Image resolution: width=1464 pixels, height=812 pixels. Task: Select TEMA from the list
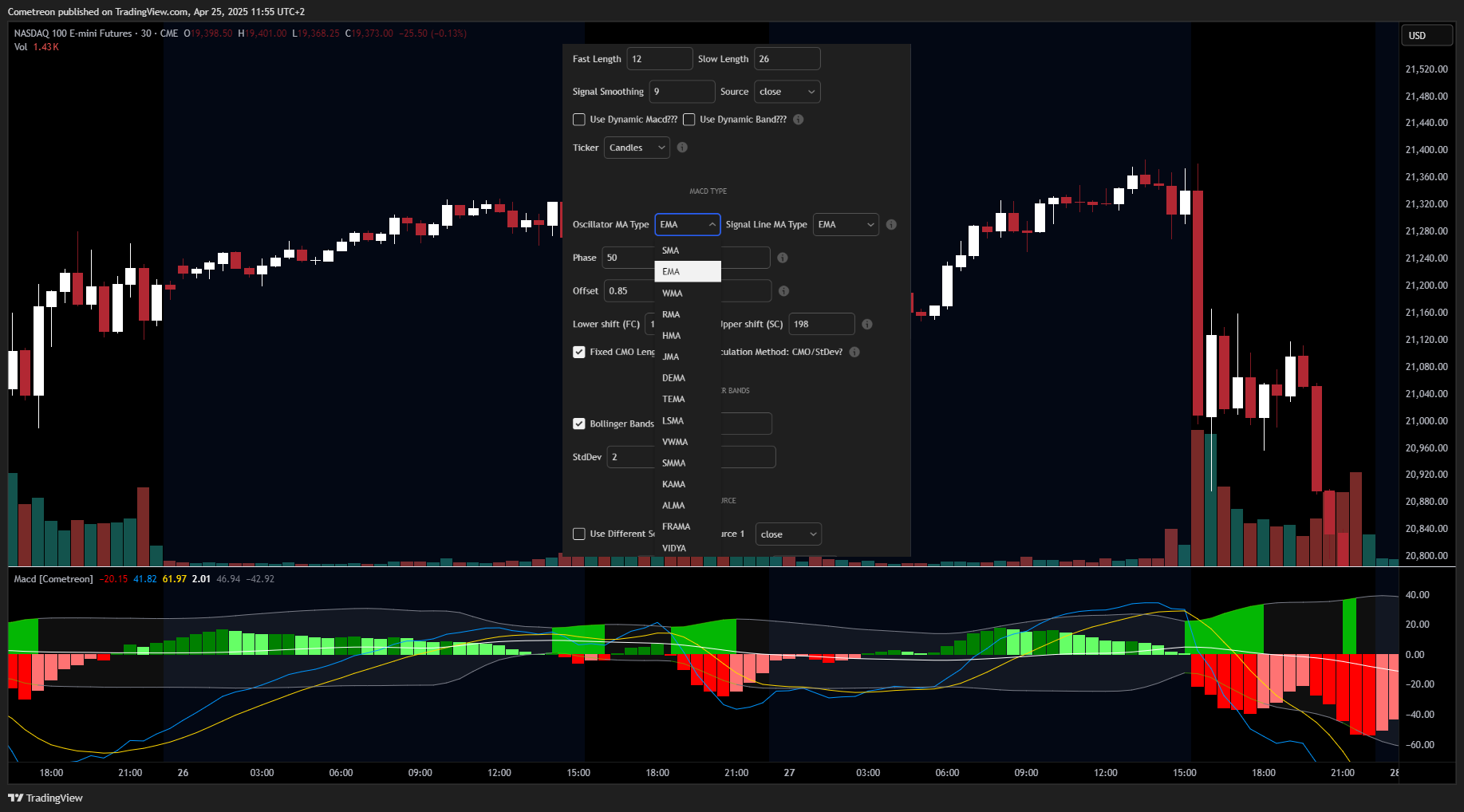pos(688,399)
